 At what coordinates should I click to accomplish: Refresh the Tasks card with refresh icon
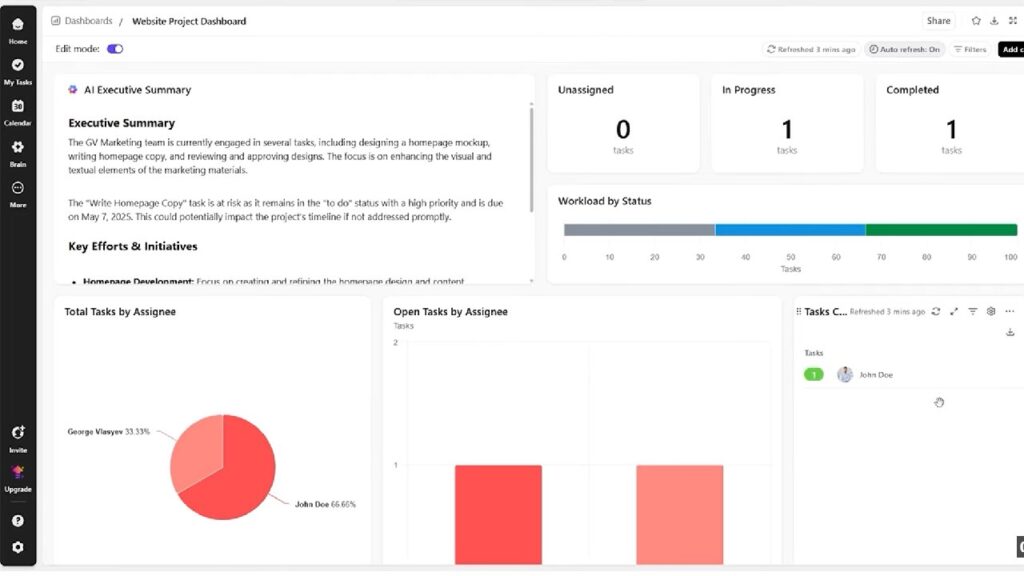tap(936, 312)
